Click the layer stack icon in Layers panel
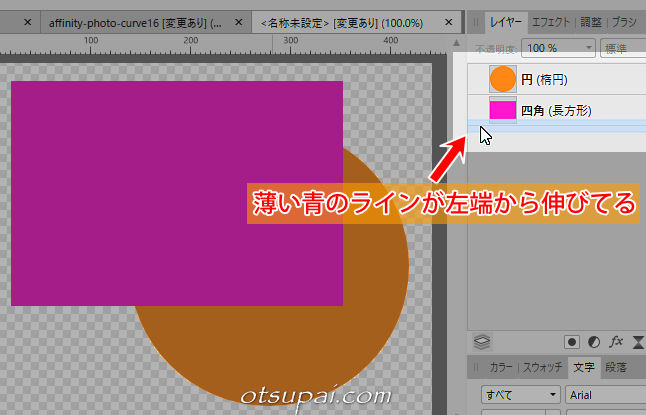Viewport: 646px width, 415px height. 481,340
